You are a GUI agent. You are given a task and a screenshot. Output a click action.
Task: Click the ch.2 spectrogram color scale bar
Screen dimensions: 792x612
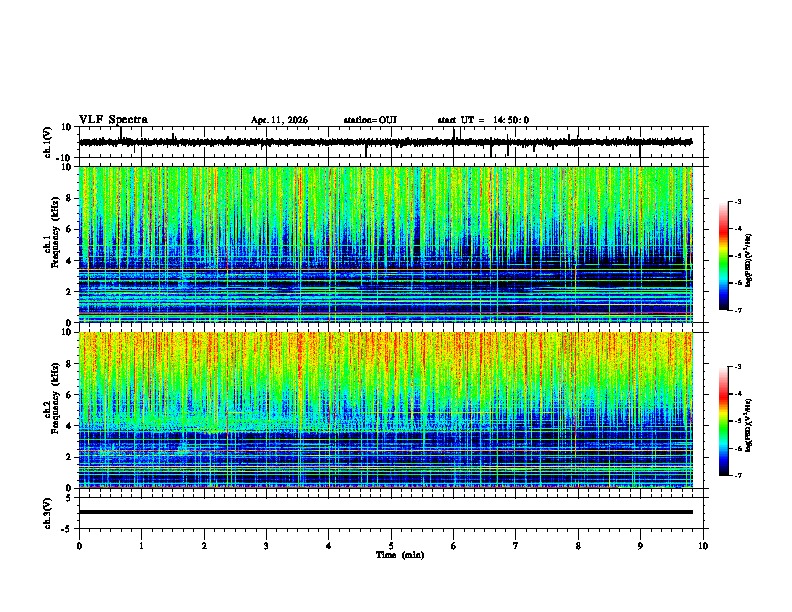tap(723, 421)
